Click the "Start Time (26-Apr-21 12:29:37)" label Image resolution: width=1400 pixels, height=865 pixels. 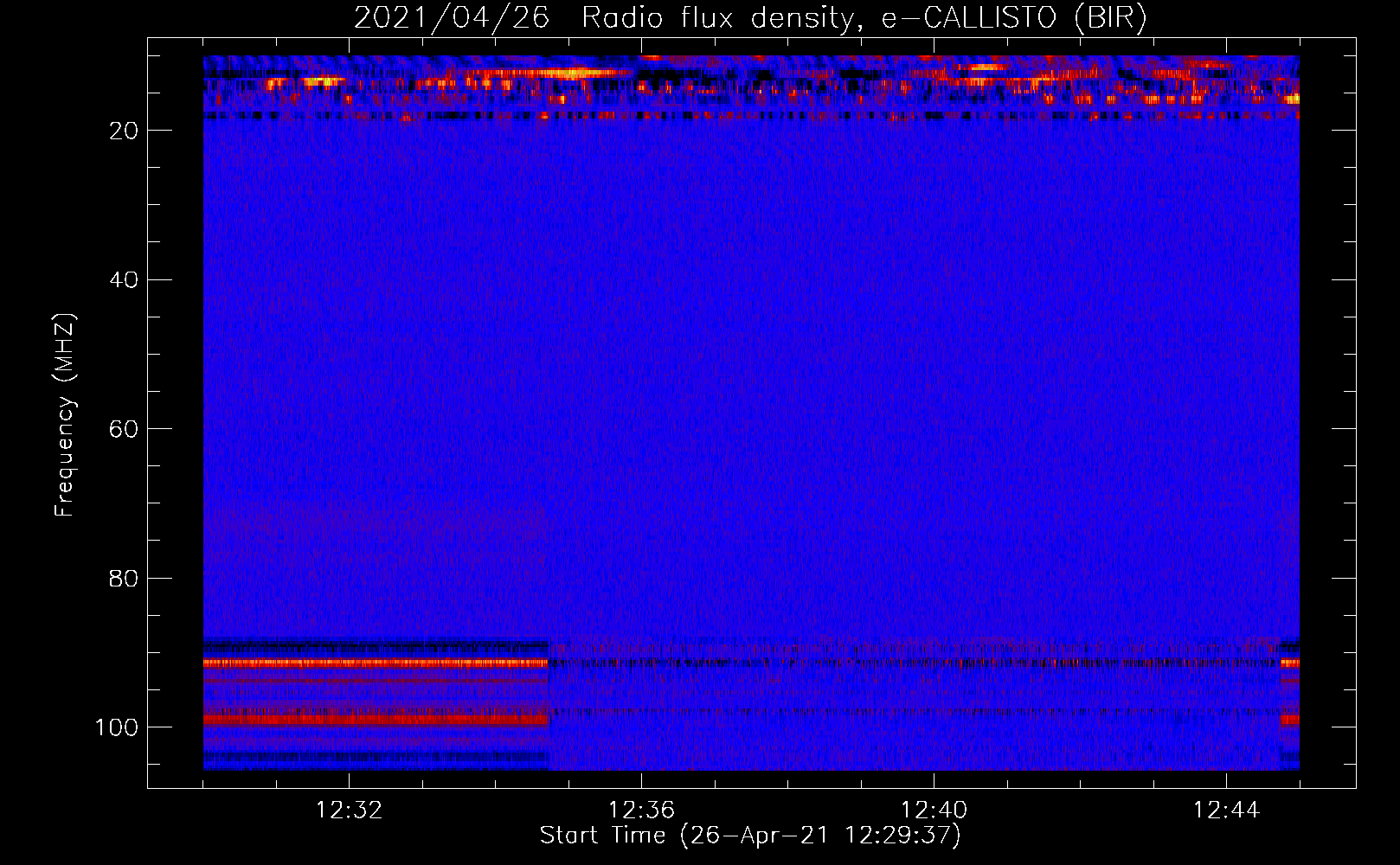coord(750,836)
